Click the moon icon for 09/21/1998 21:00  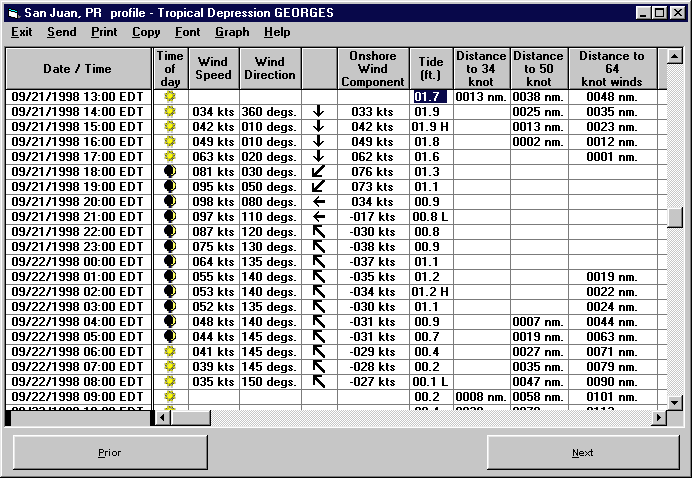coord(170,217)
